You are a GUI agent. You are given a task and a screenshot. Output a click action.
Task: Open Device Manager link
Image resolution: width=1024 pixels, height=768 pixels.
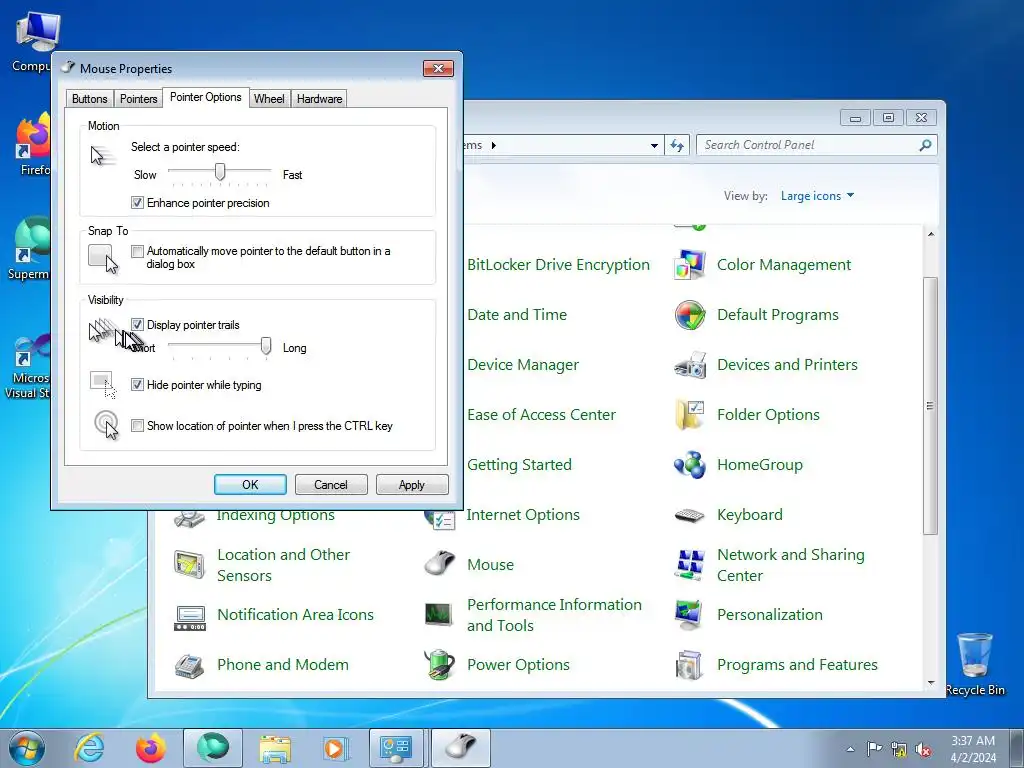(x=523, y=365)
